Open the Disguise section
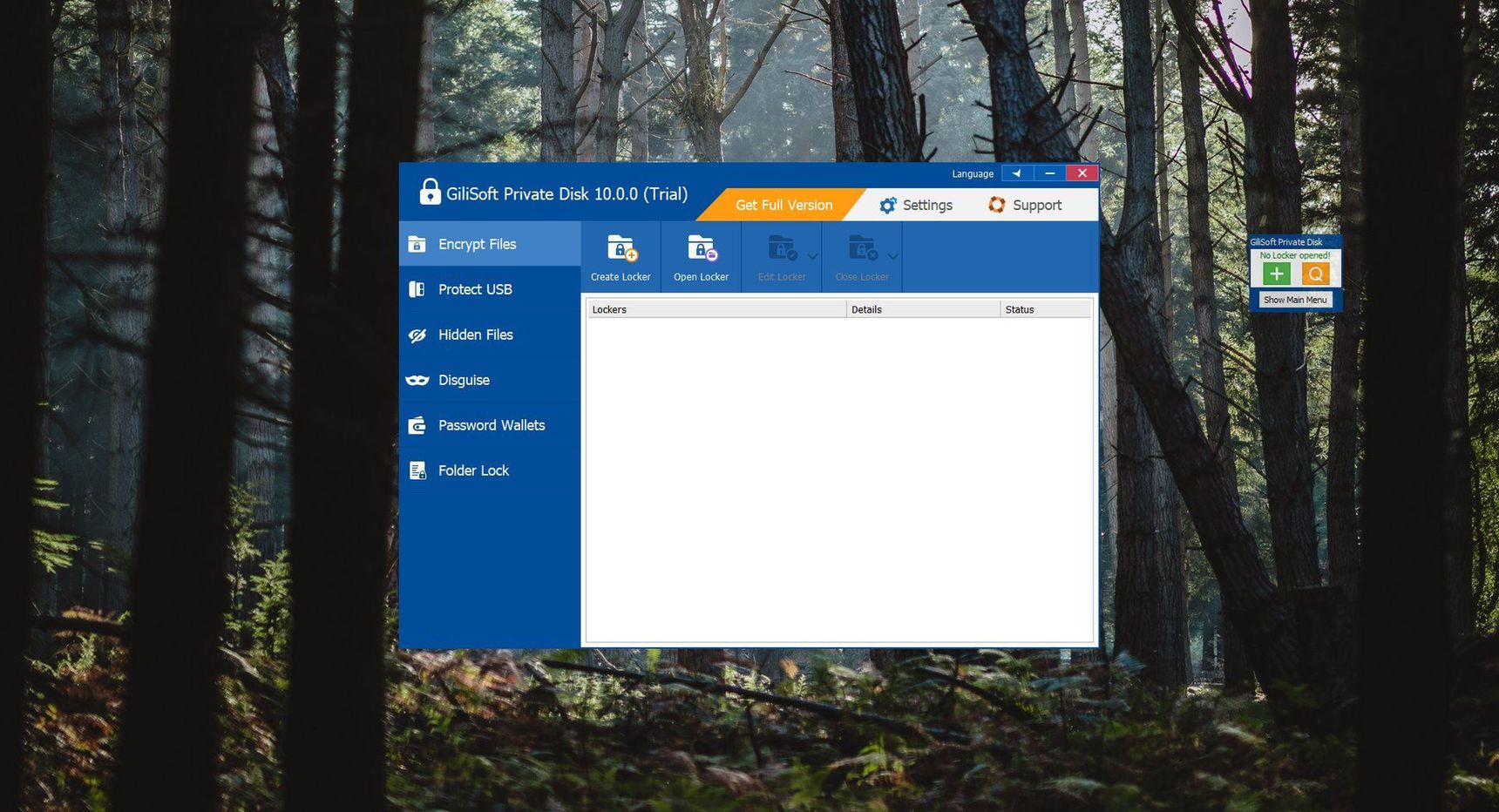Screen dimensions: 1499x812 [x=490, y=380]
